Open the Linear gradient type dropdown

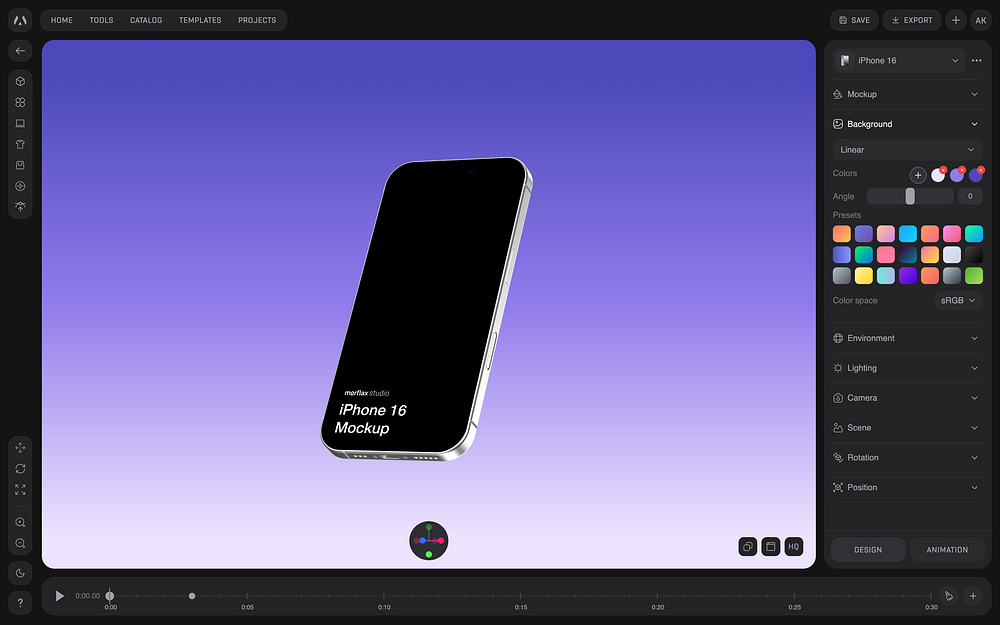pos(908,150)
